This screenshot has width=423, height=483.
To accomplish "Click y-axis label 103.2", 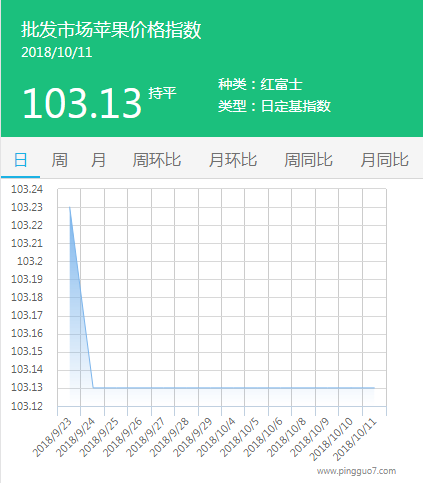I will pyautogui.click(x=30, y=261).
